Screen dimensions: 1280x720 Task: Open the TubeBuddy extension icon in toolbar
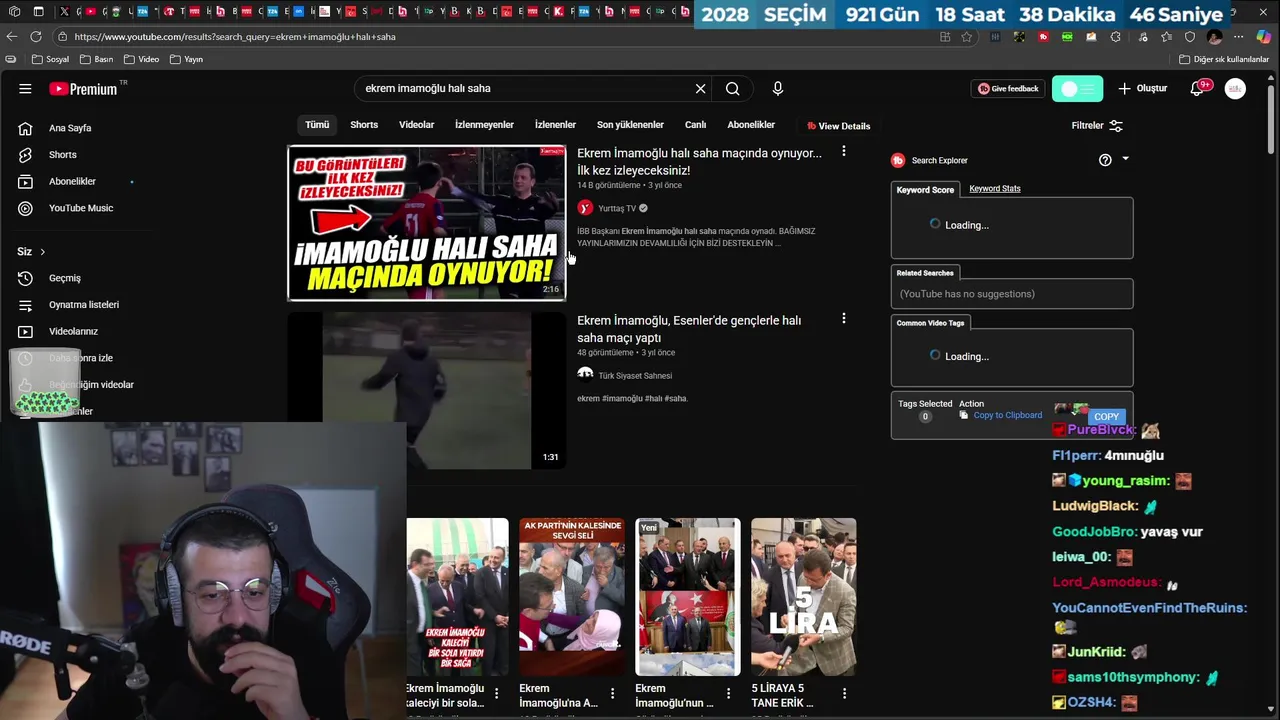(1043, 37)
